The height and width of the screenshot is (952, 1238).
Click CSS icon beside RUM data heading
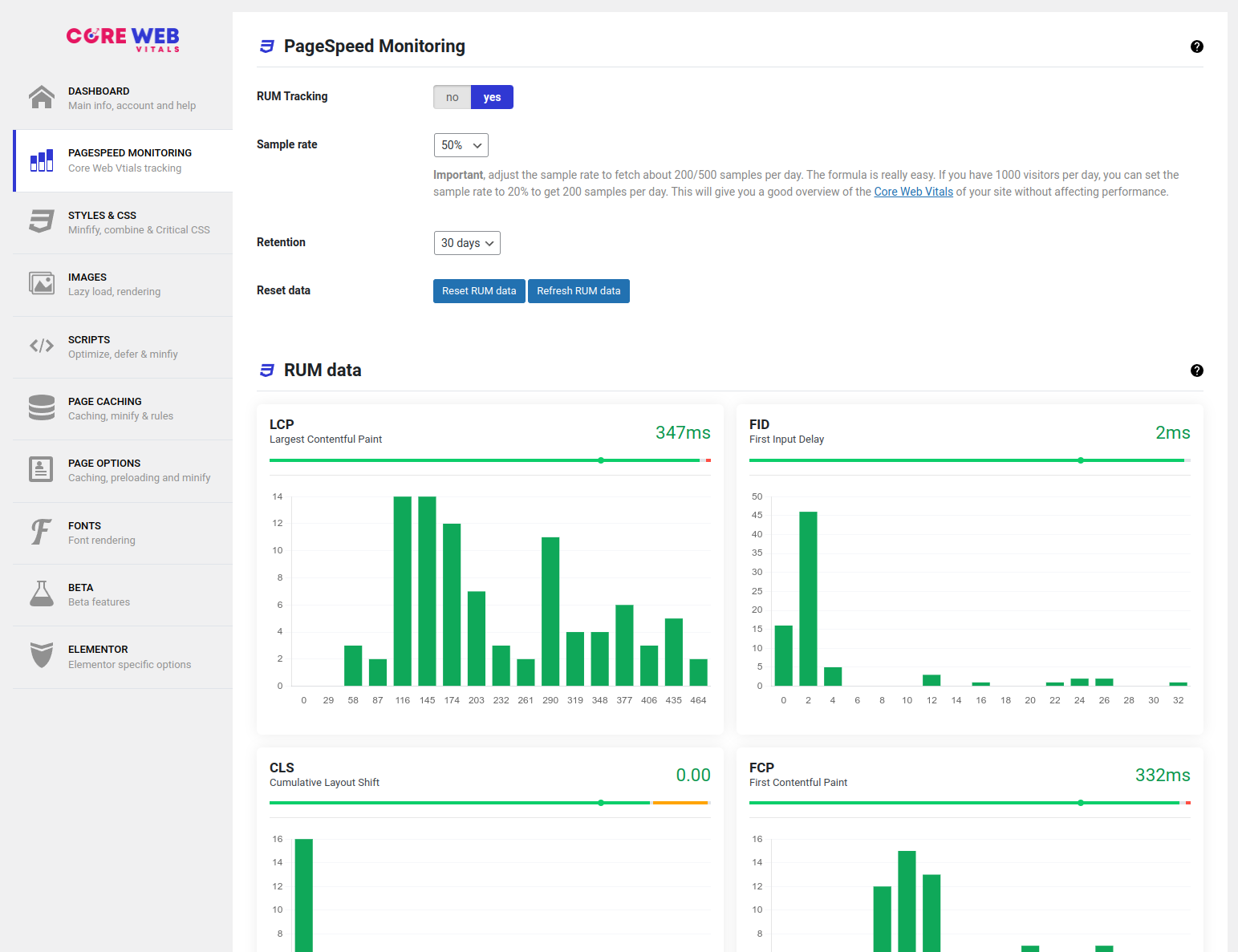tap(267, 371)
